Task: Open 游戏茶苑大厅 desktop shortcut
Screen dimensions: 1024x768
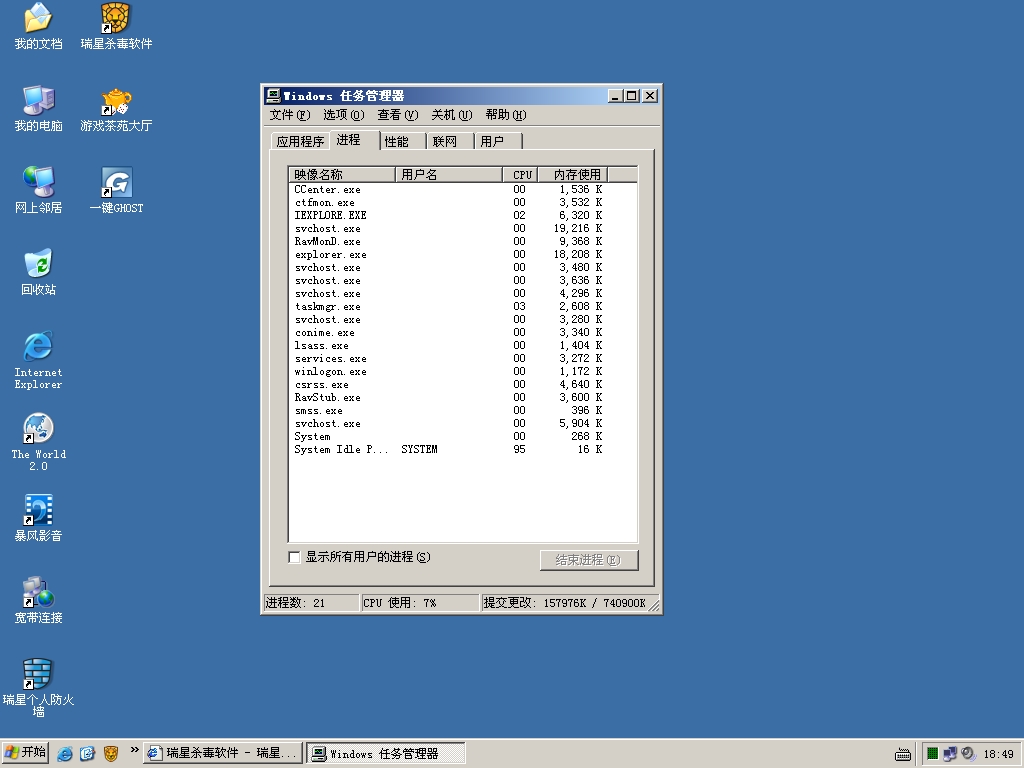Action: coord(116,108)
